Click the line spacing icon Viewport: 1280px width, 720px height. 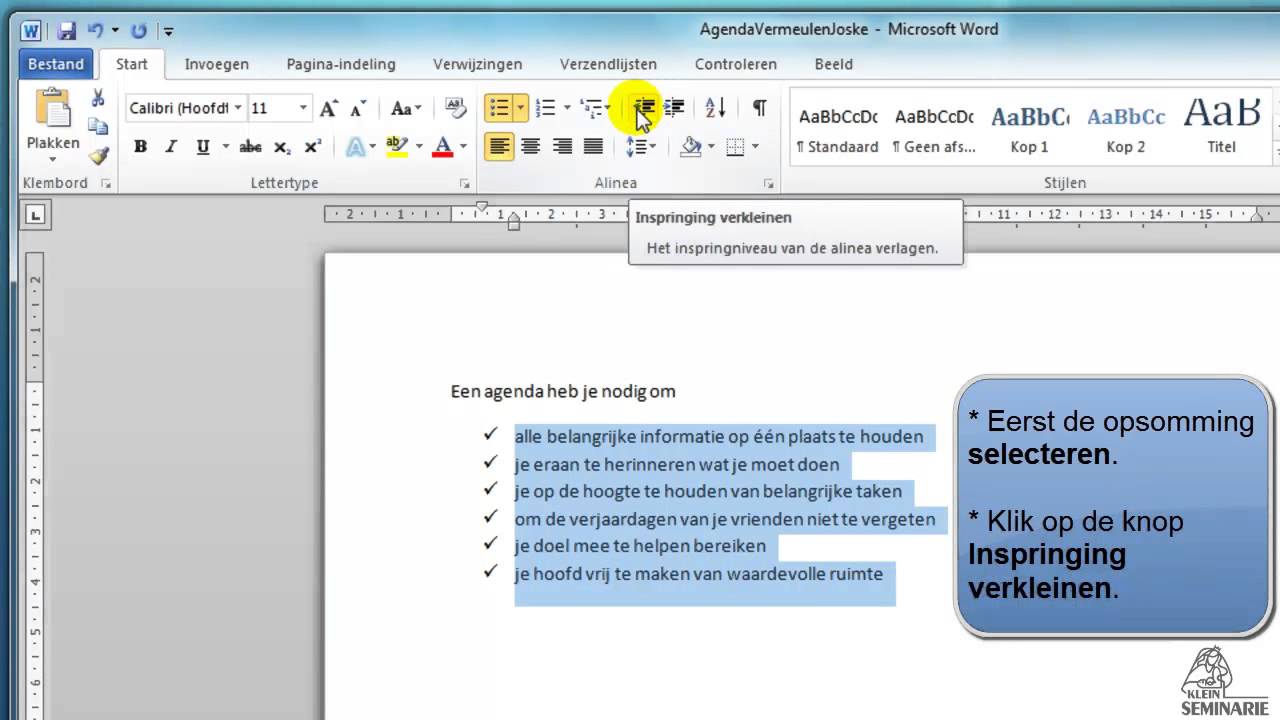point(636,147)
